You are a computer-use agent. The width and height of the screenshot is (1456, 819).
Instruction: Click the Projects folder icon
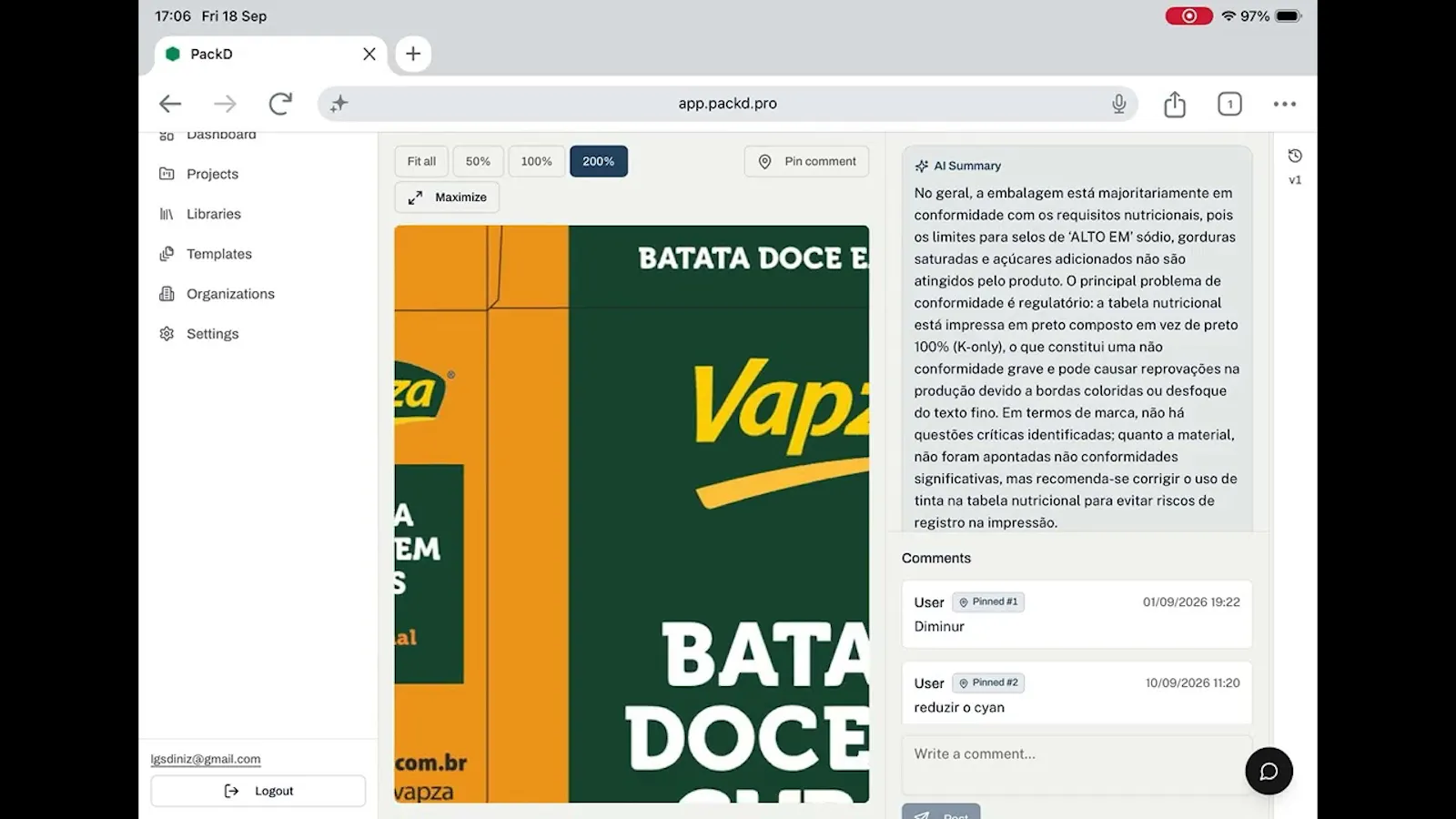tap(167, 174)
